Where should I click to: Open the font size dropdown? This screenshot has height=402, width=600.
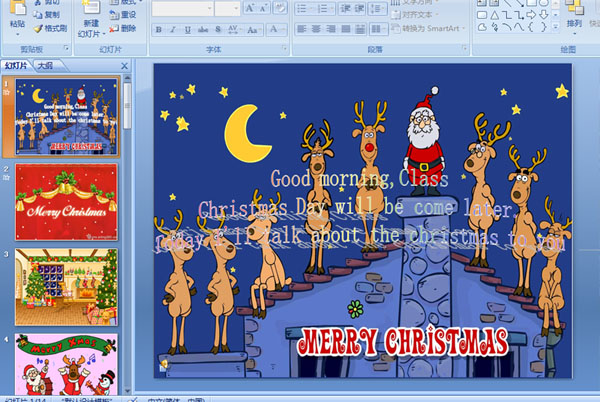236,10
